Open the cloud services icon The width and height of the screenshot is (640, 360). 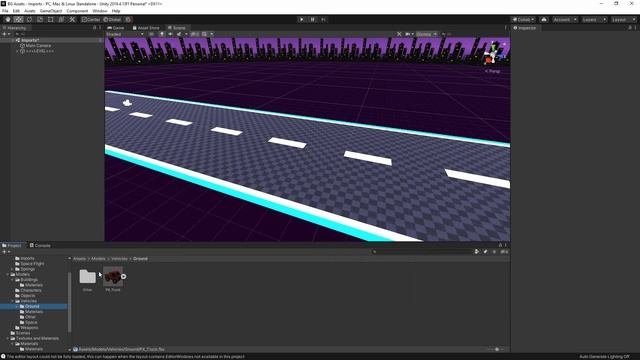point(544,20)
